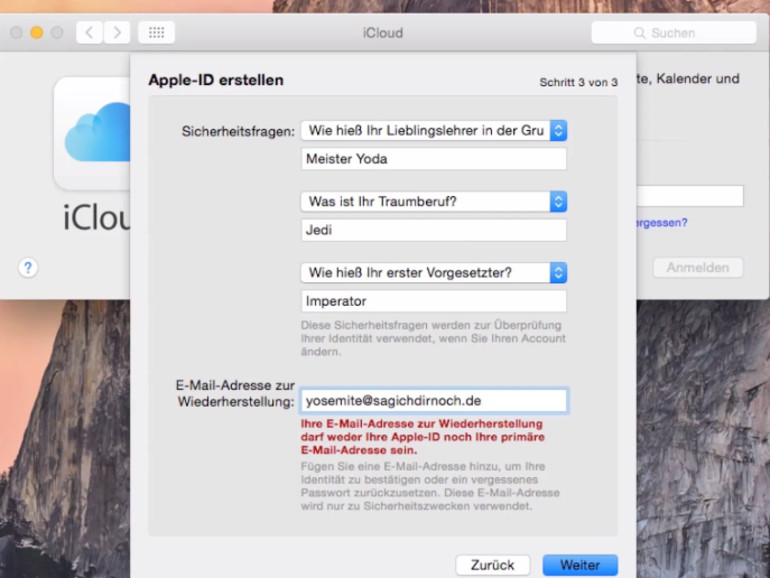This screenshot has height=578, width=770.
Task: Open 'Wie hieß Ihr erster Vorgesetzter?' dropdown
Action: [434, 273]
